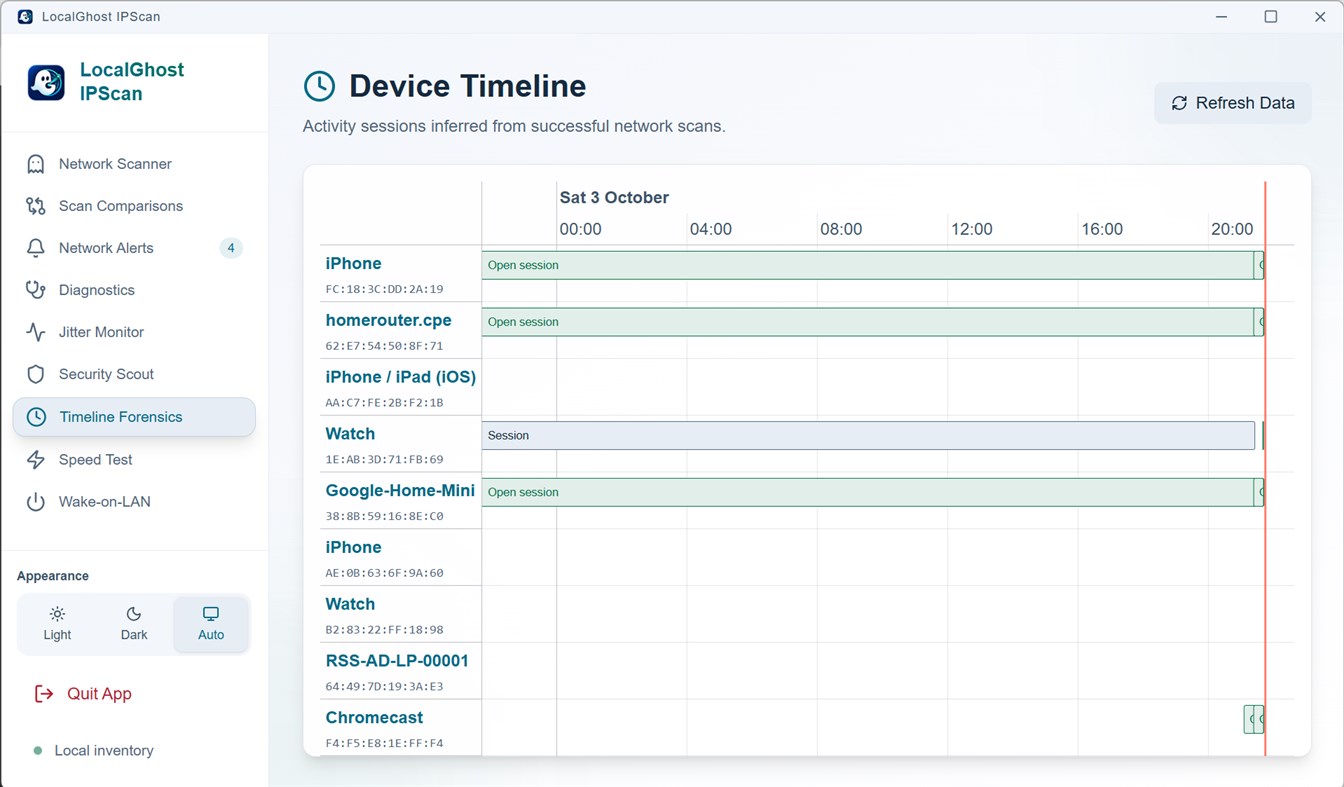Click the Network Alerts bell icon
The image size is (1344, 787).
pyautogui.click(x=36, y=248)
